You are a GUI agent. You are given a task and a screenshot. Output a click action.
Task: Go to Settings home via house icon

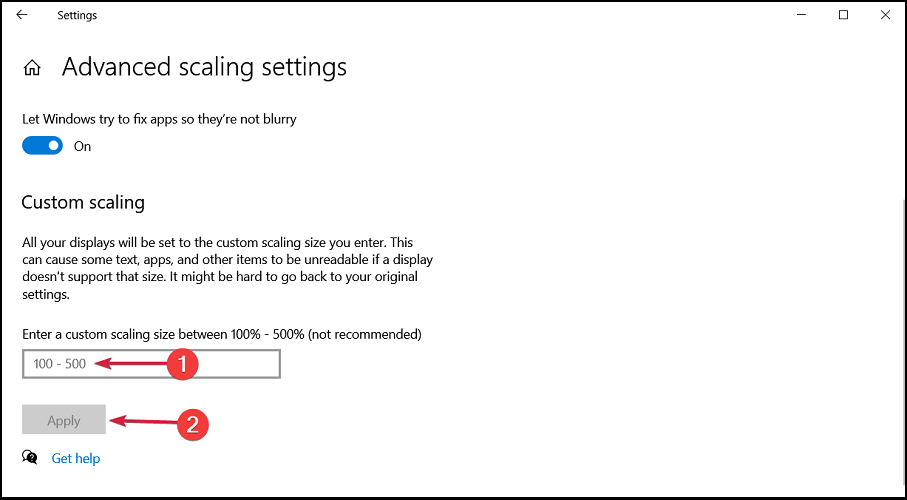(x=32, y=68)
